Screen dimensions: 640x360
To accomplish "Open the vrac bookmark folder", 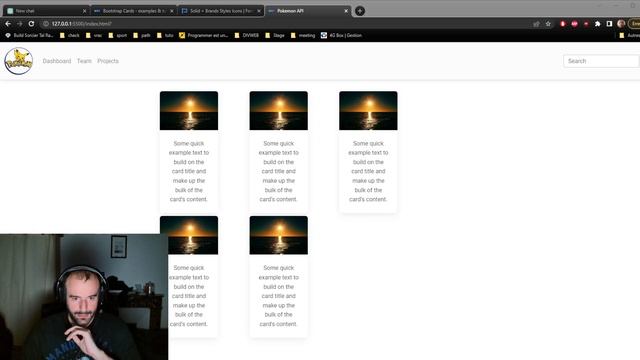I will (94, 36).
